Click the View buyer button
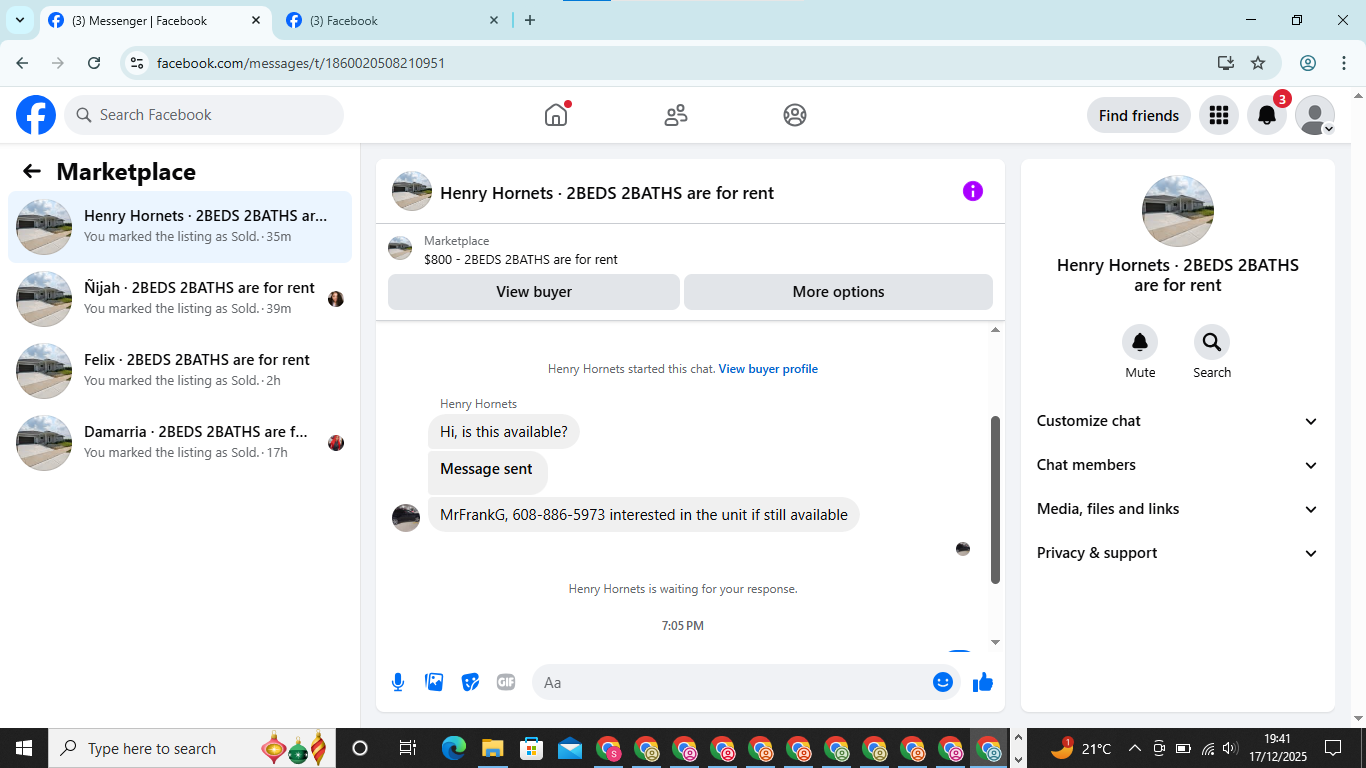Viewport: 1366px width, 768px height. 534,292
